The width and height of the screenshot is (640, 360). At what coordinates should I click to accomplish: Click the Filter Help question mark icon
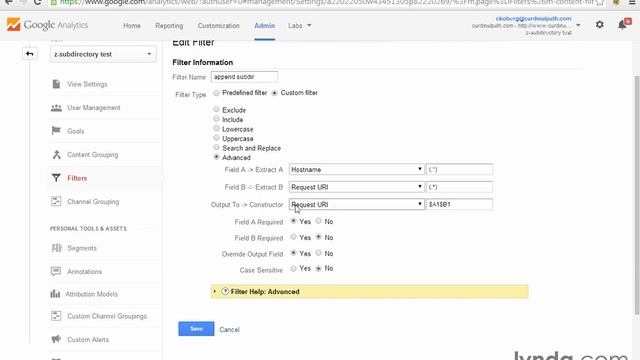point(225,291)
